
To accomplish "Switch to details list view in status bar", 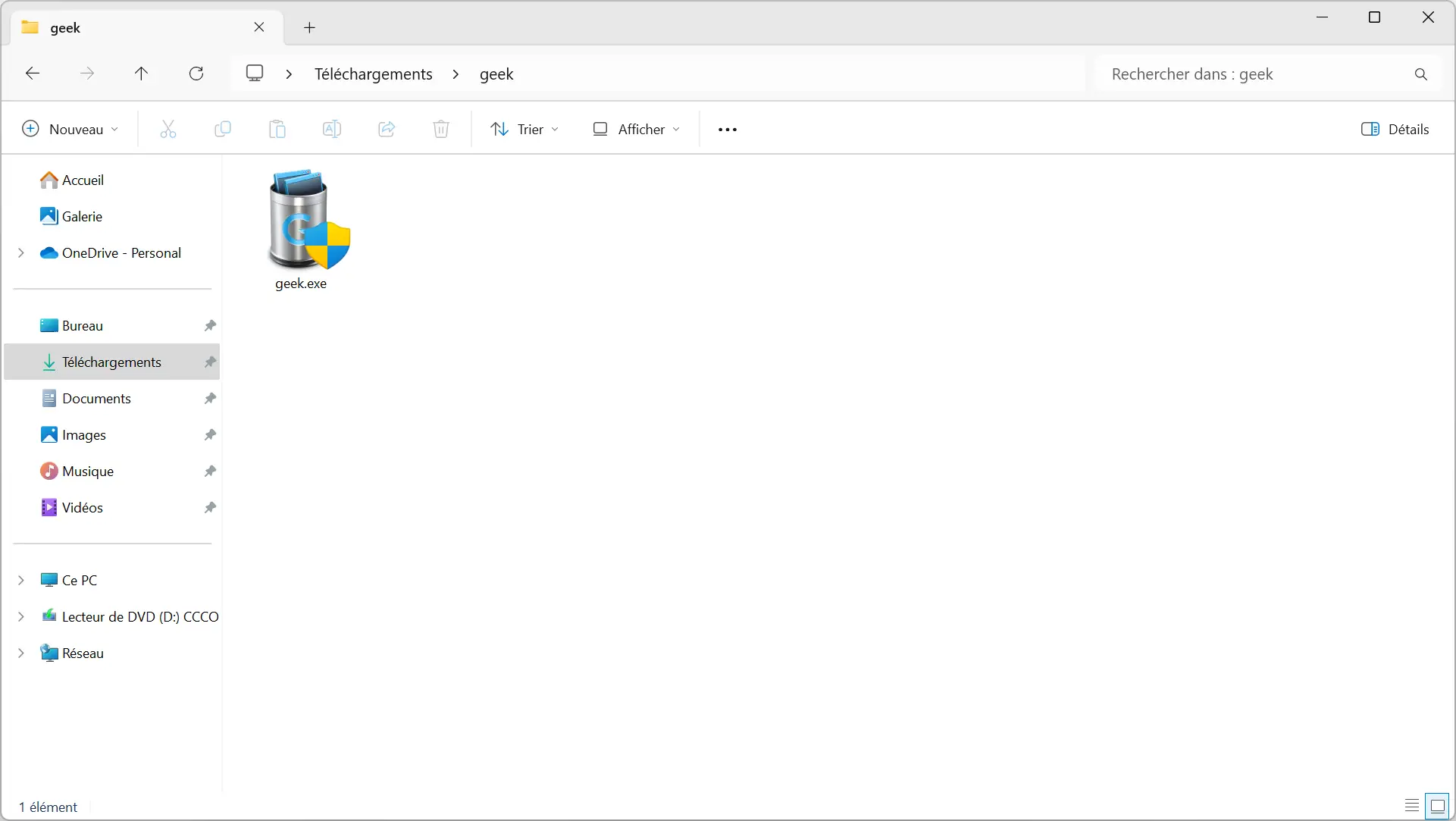I will coord(1412,806).
